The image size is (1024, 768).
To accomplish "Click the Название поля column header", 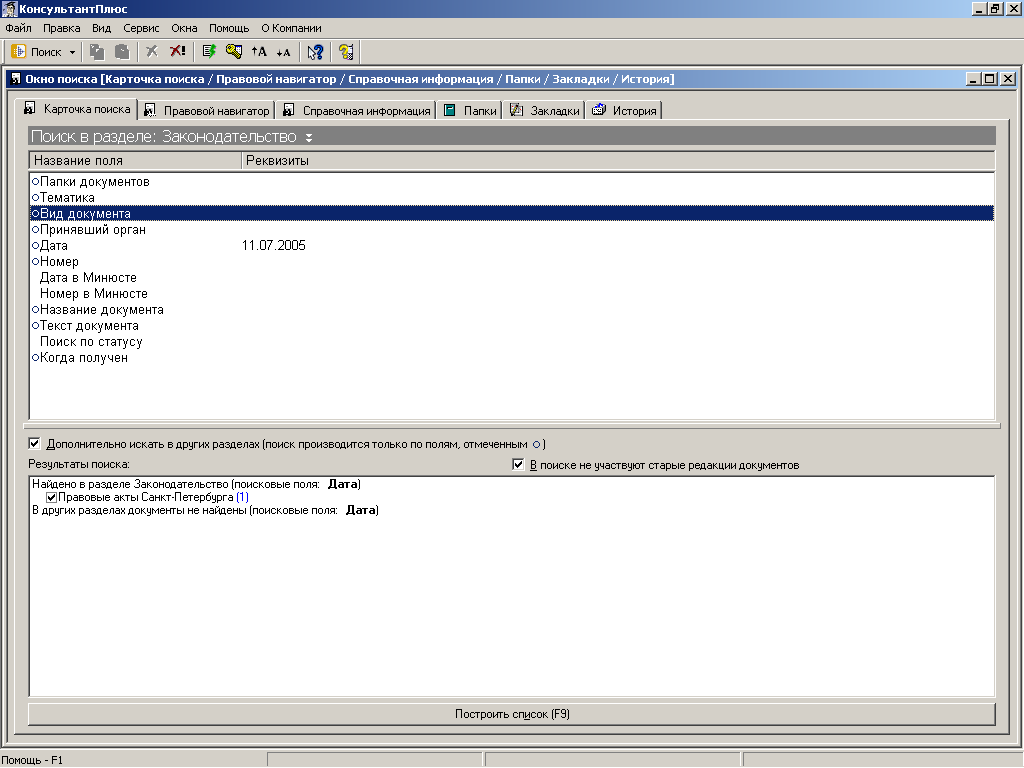I will (x=135, y=161).
